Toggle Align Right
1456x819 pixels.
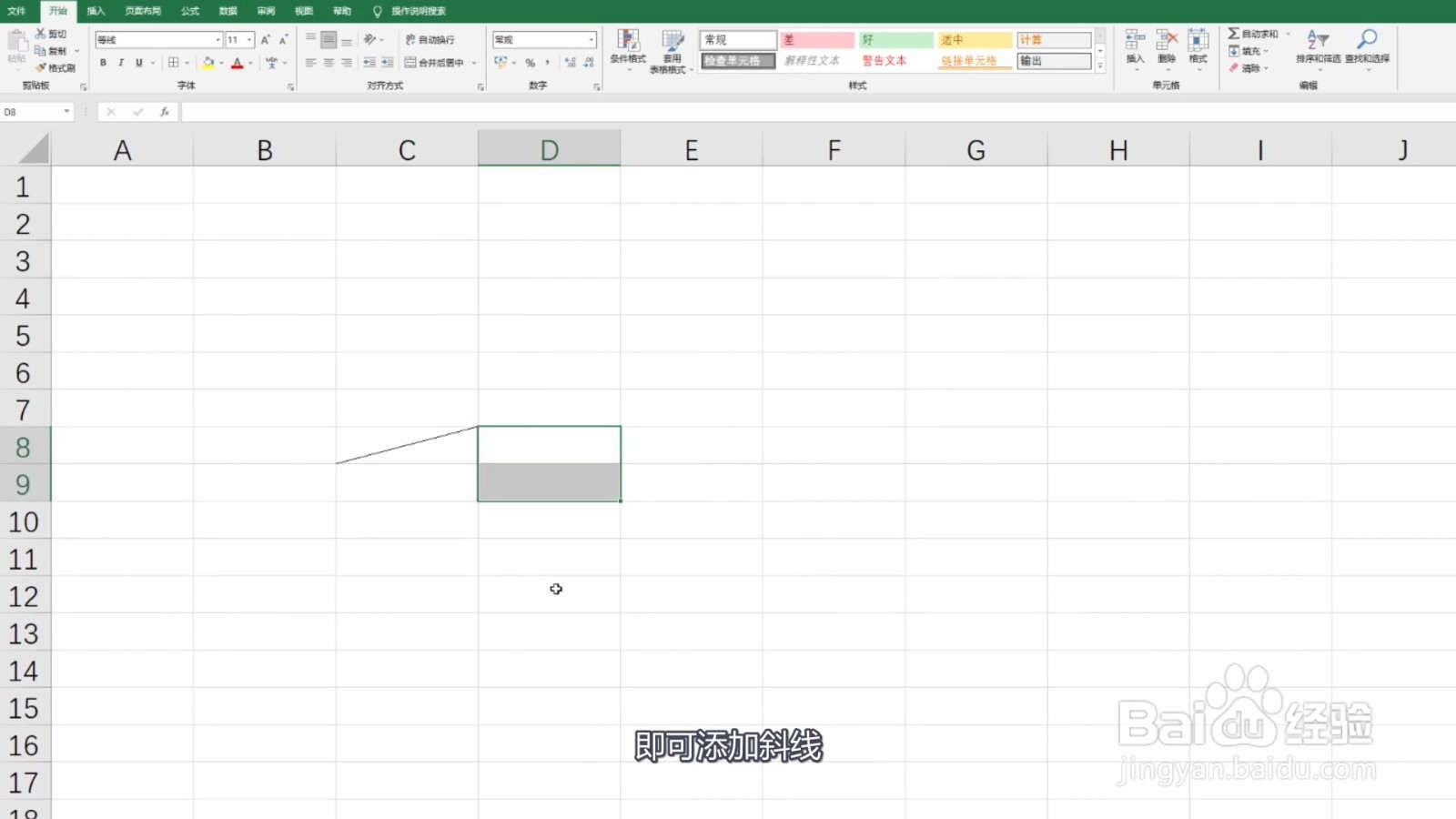pos(347,63)
